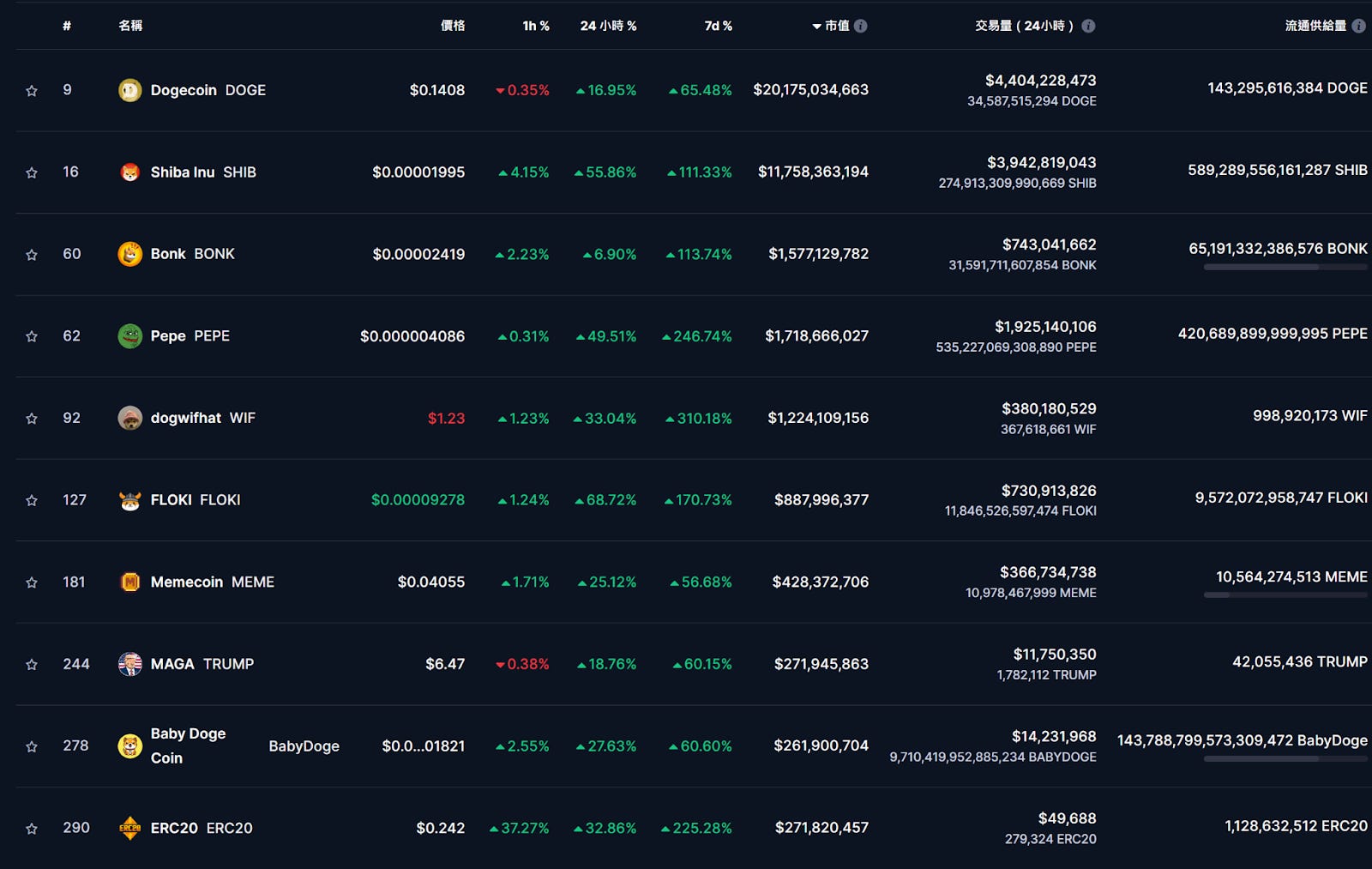Toggle the watchlist star for Bonk
This screenshot has height=869, width=1372.
[32, 254]
